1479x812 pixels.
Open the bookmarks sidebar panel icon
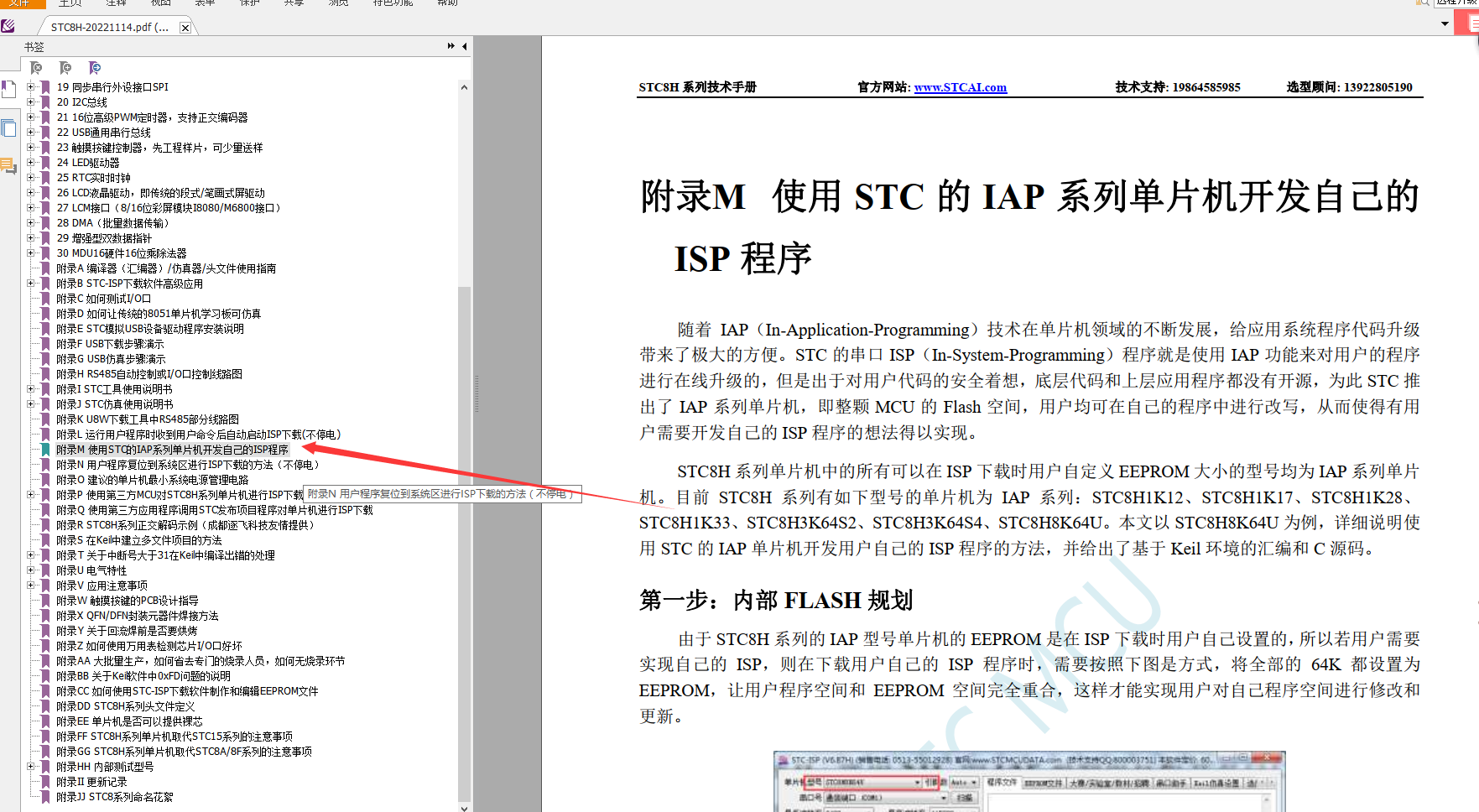8,89
